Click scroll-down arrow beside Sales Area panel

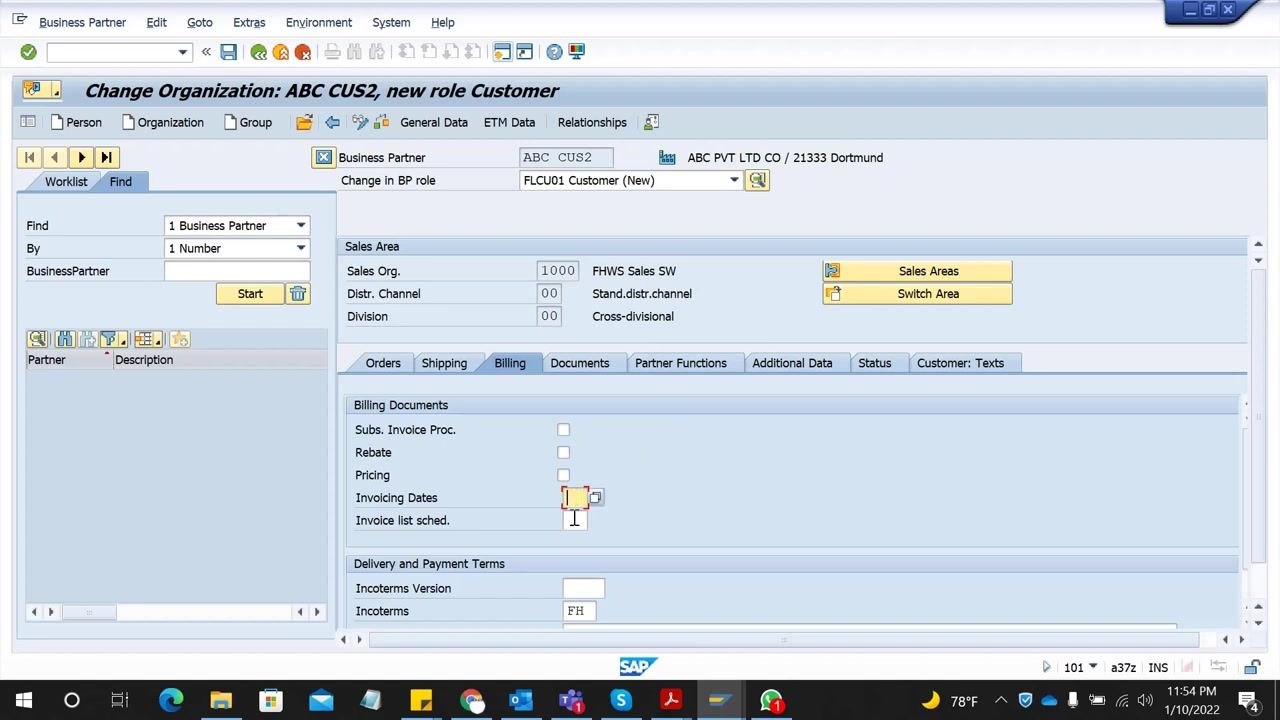[x=1258, y=261]
